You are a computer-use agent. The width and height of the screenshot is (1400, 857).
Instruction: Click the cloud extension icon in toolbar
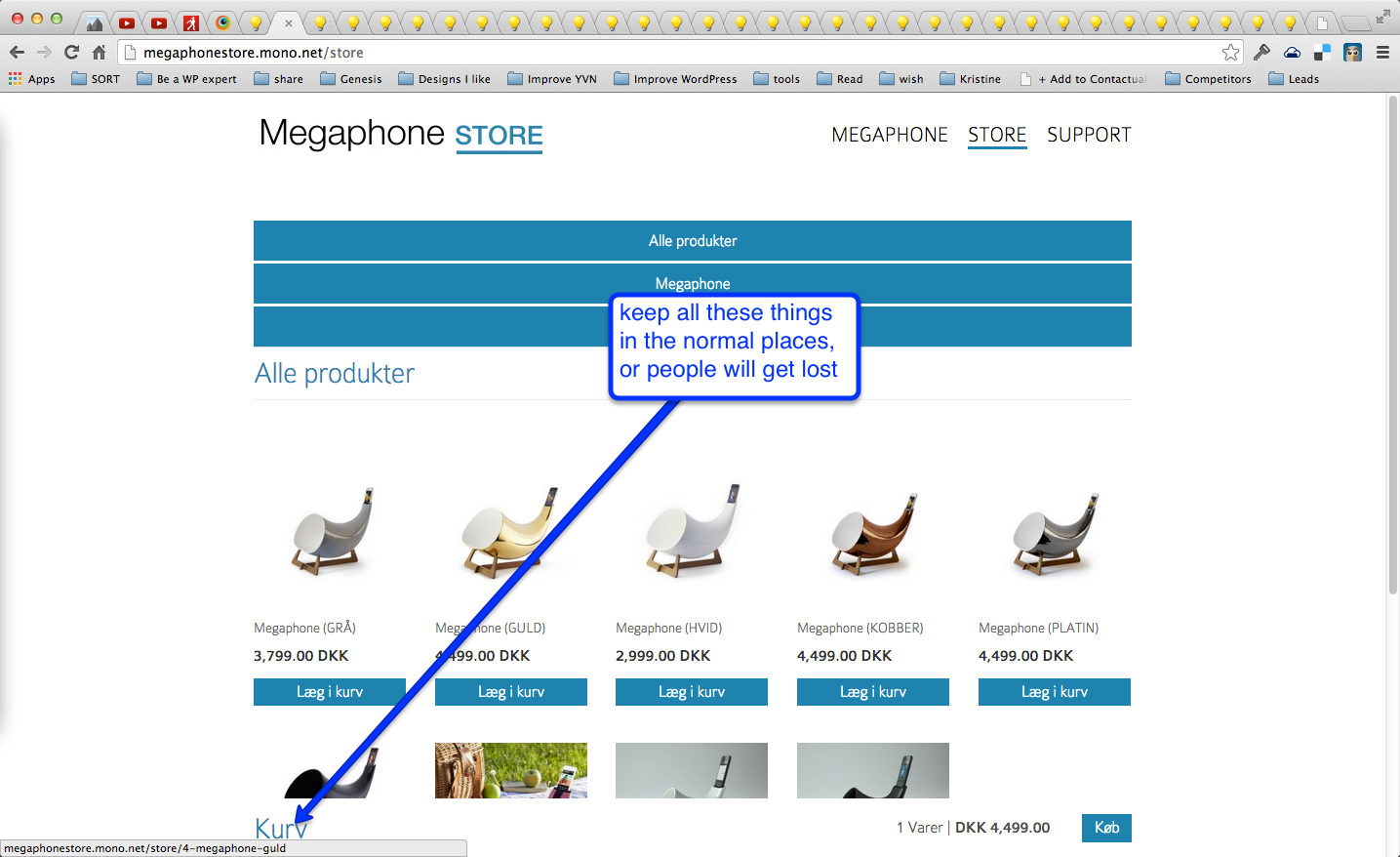(x=1292, y=53)
